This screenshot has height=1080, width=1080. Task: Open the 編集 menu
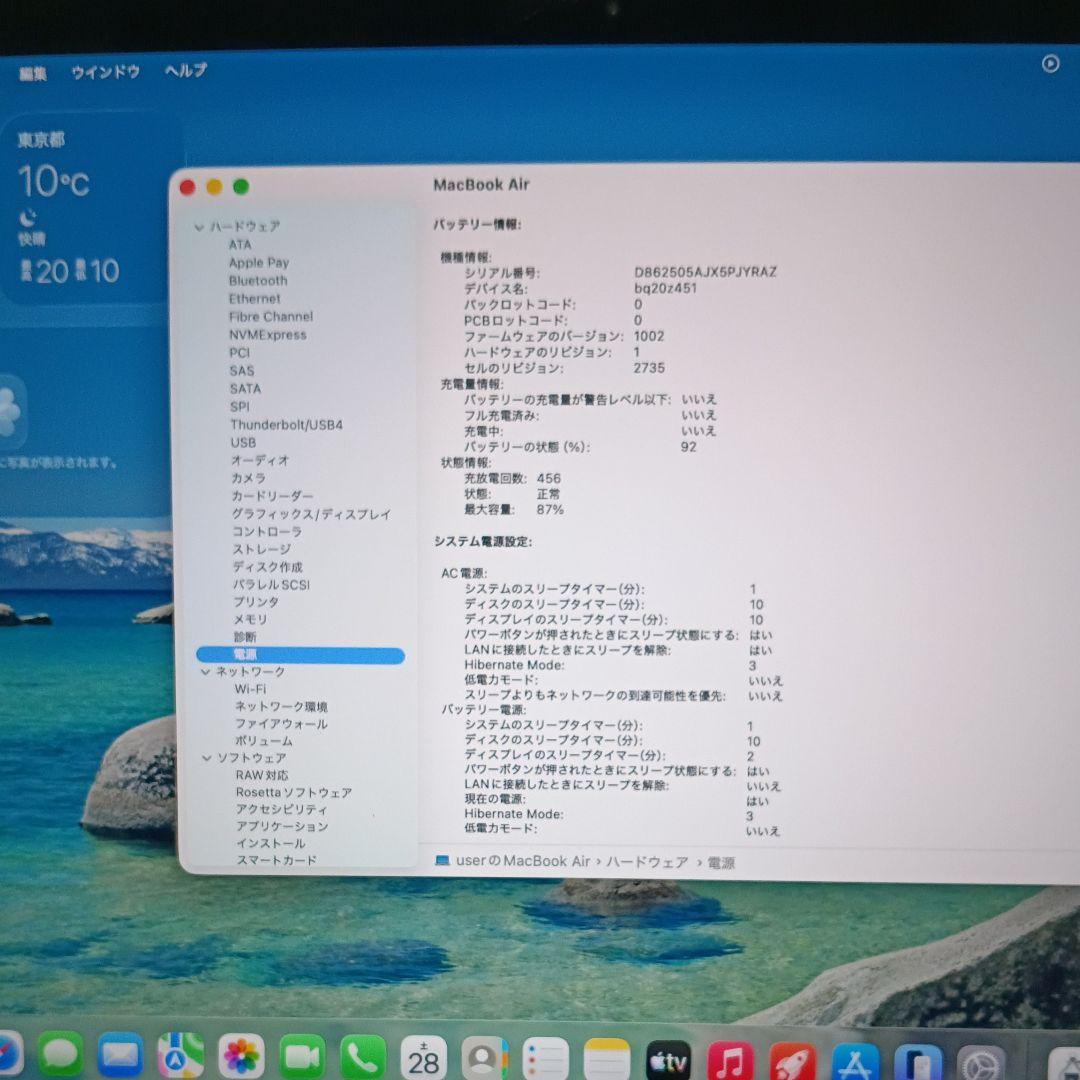click(x=32, y=73)
